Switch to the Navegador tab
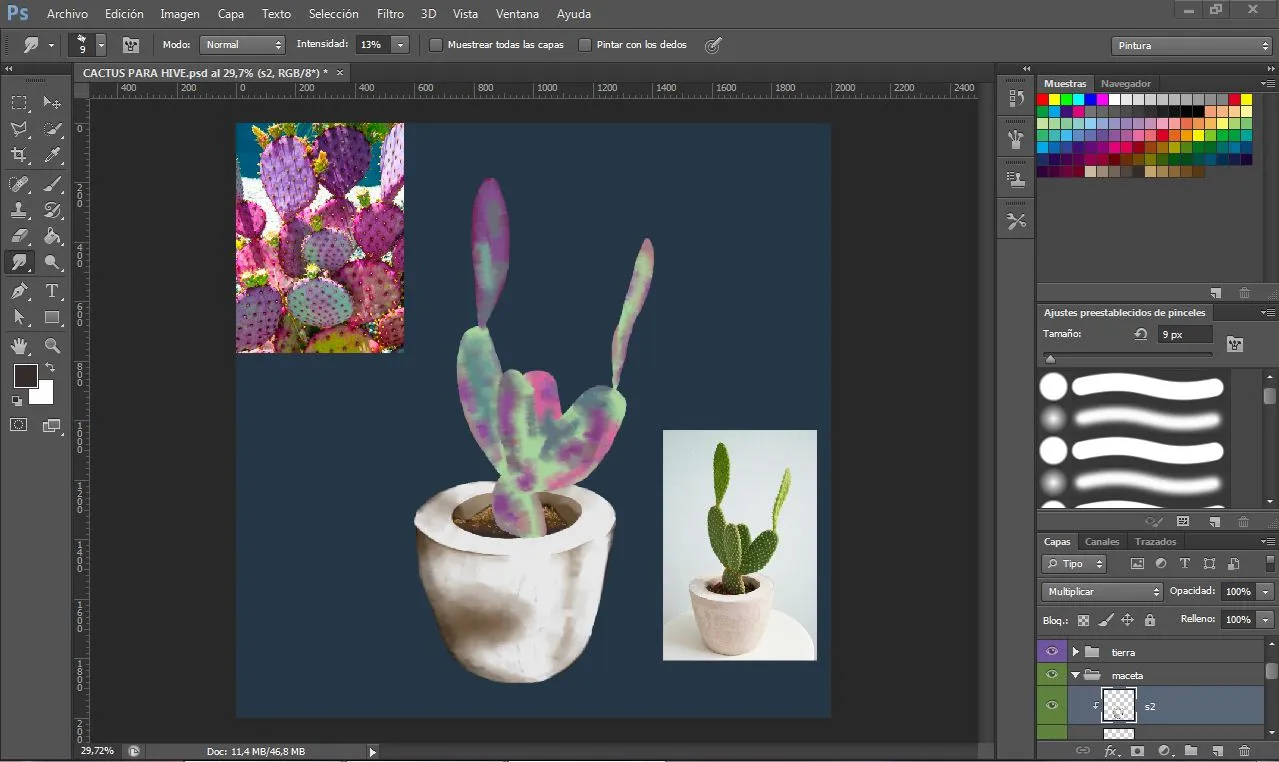Viewport: 1279px width, 762px height. tap(1126, 83)
